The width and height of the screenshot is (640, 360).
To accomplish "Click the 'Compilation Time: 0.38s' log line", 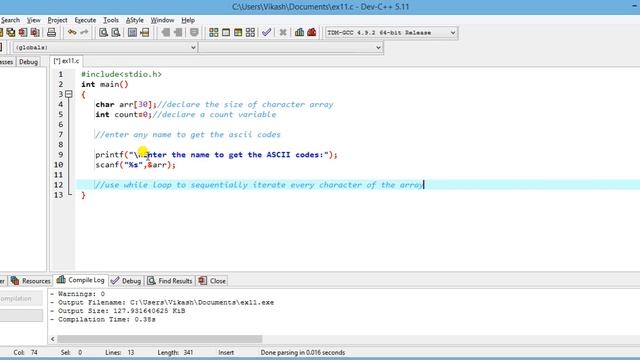I will tap(103, 319).
